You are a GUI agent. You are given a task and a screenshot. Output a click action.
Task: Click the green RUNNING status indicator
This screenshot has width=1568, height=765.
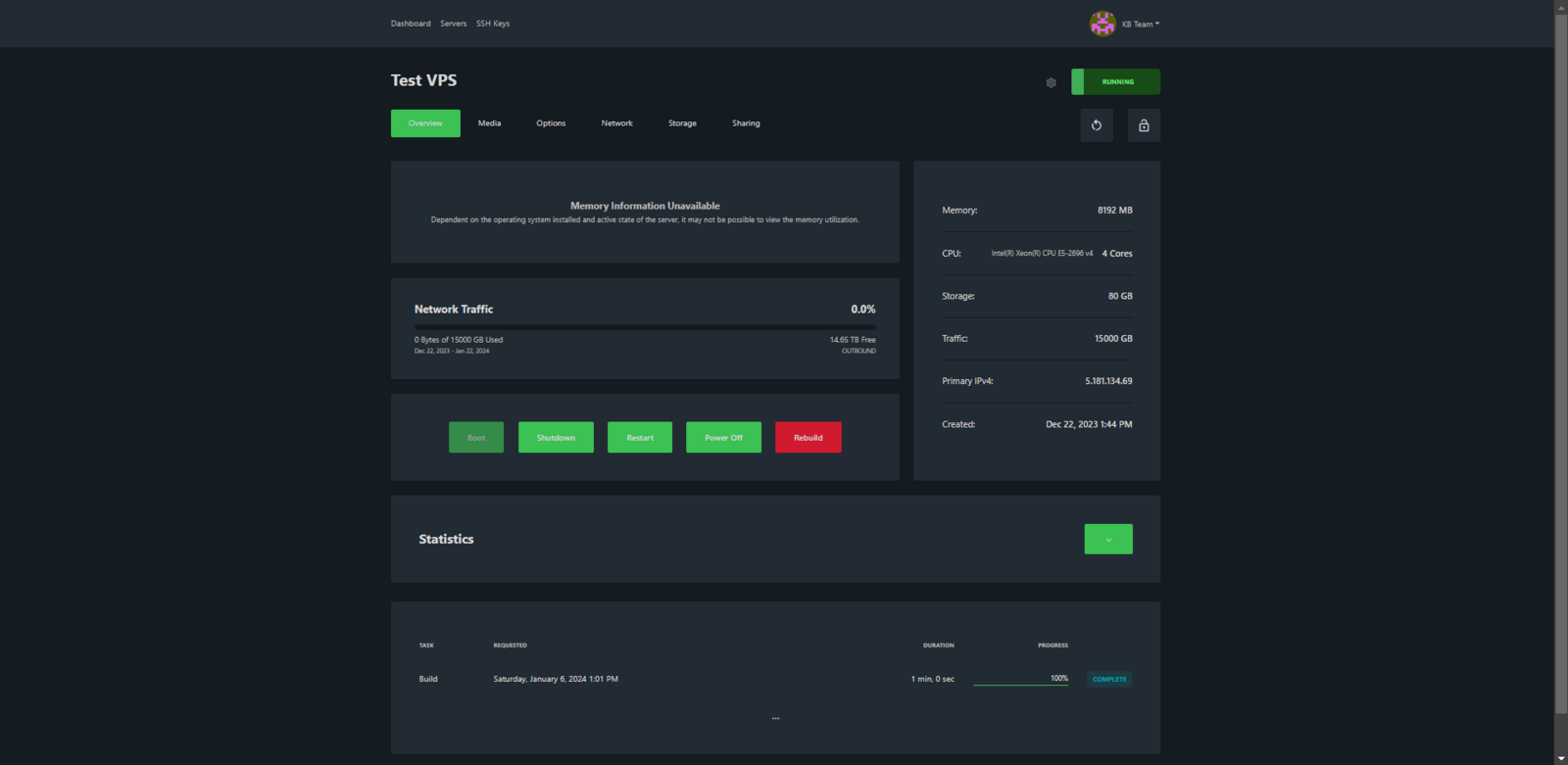coord(1116,82)
